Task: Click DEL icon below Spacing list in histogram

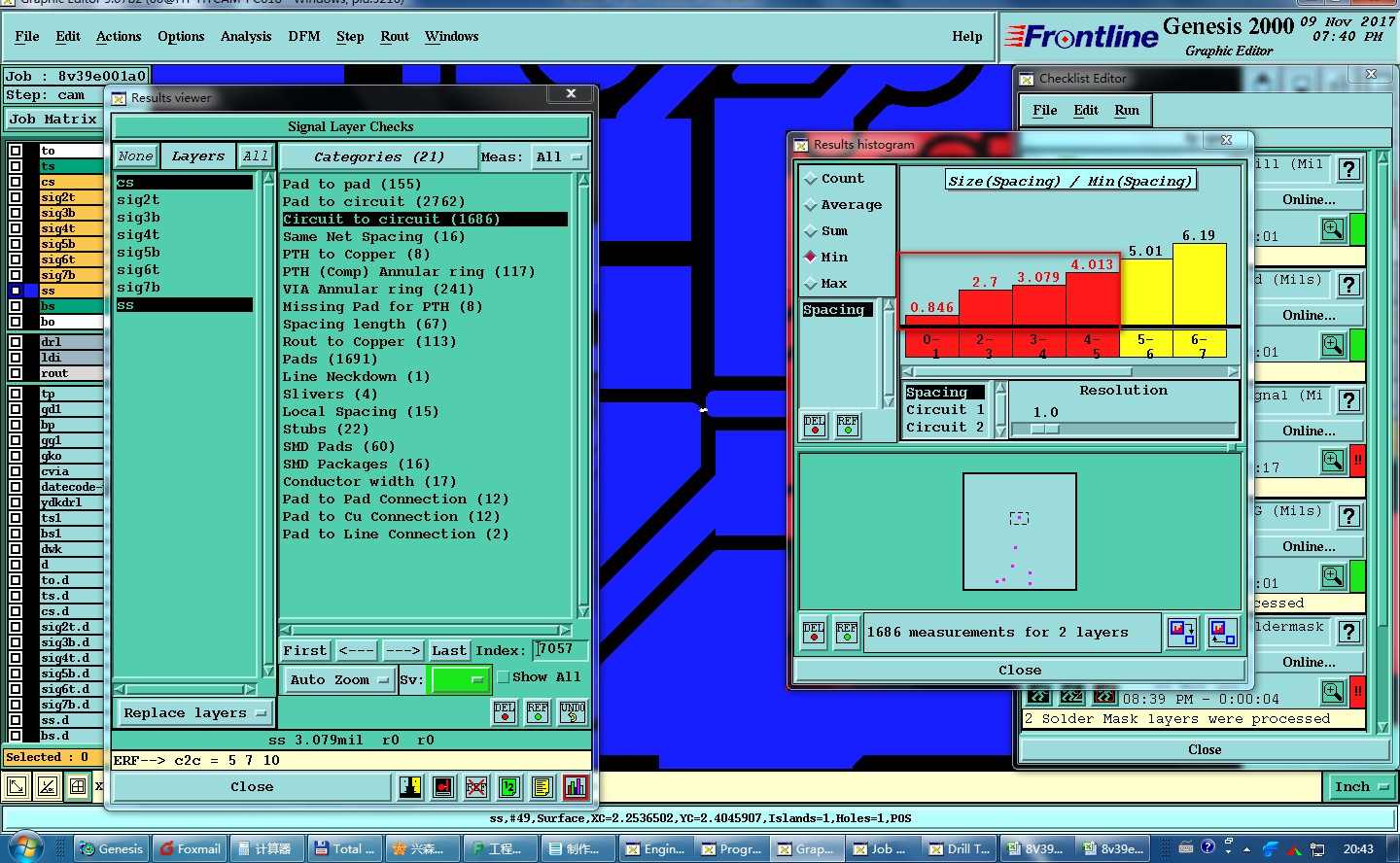Action: 815,426
